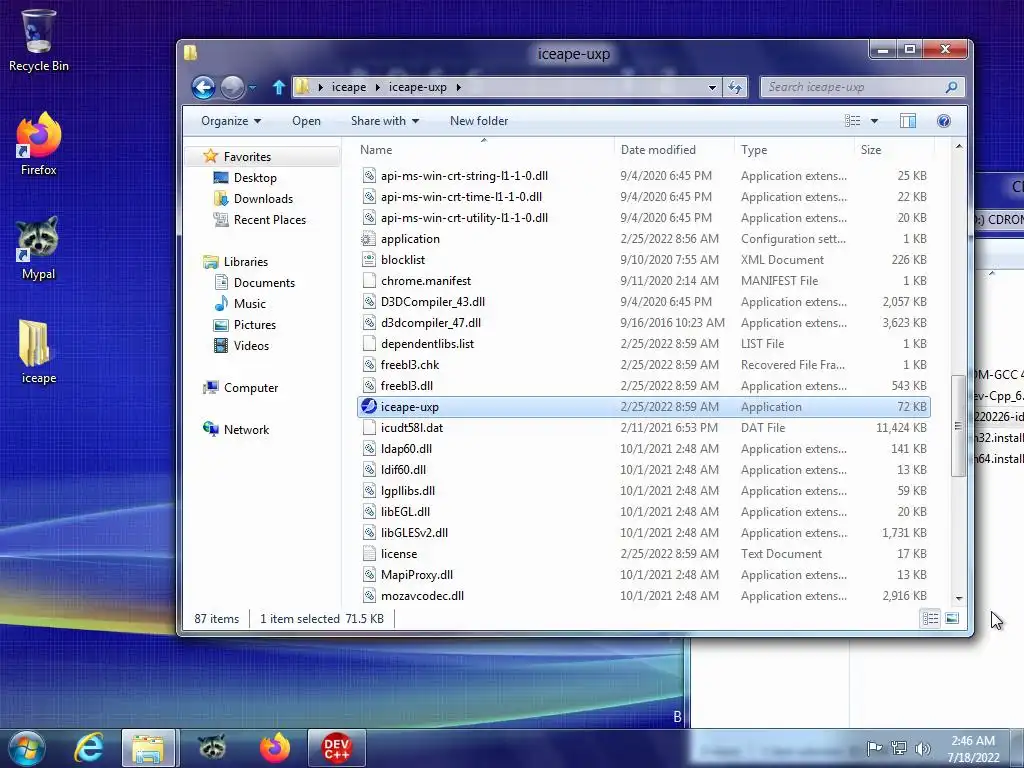This screenshot has height=768, width=1024.
Task: Select Desktop in navigation pane
Action: pos(255,178)
